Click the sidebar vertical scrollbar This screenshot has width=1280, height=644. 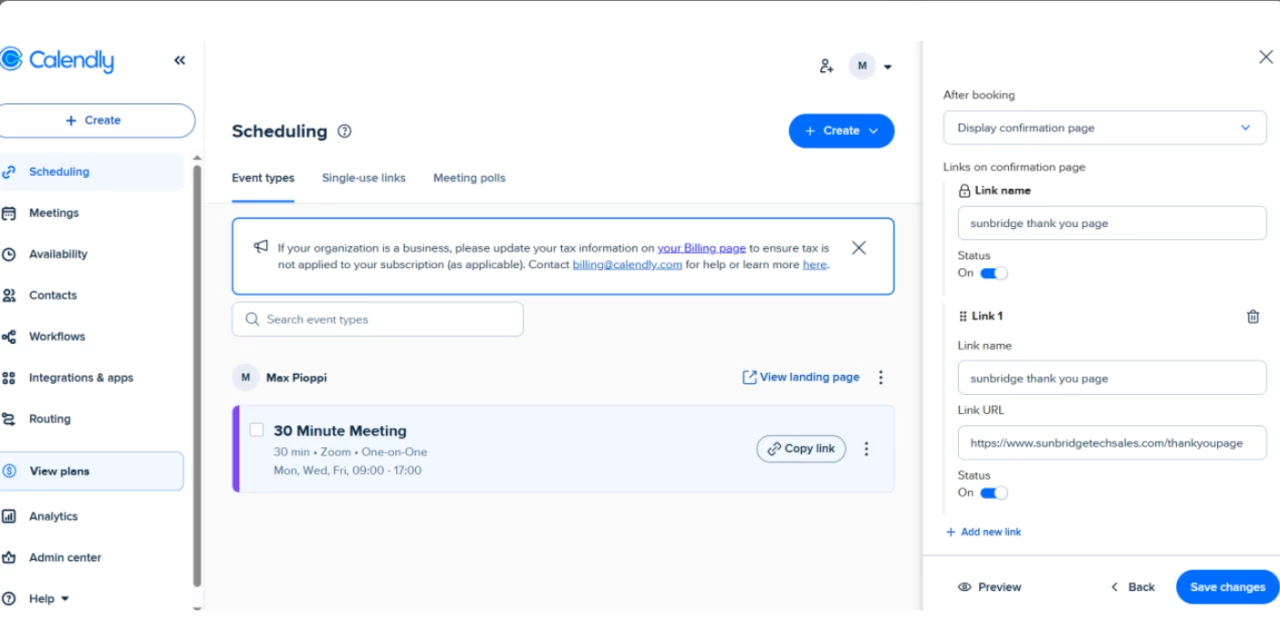196,375
